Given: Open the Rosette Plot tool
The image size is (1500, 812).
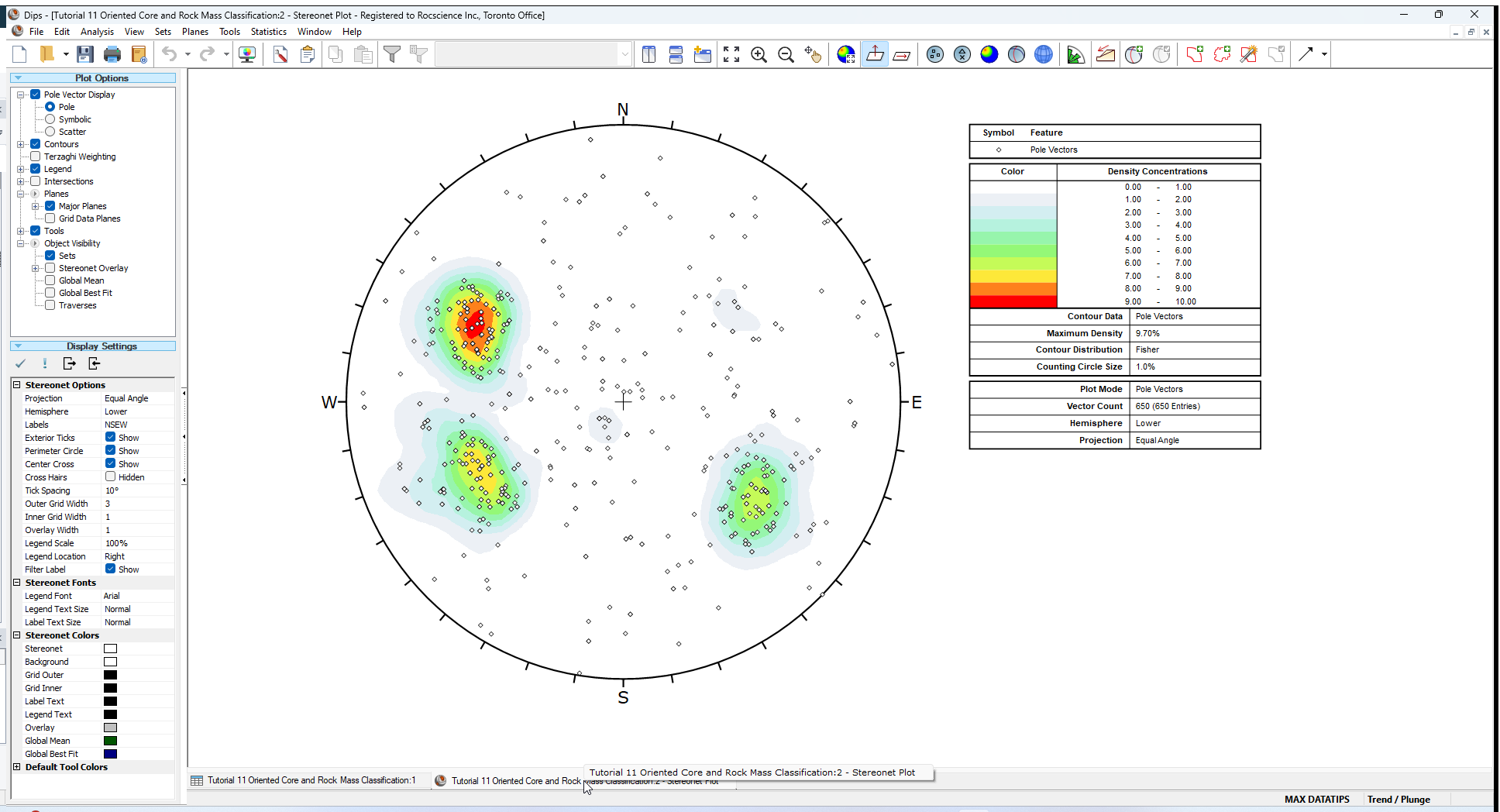Looking at the screenshot, I should (x=1075, y=54).
